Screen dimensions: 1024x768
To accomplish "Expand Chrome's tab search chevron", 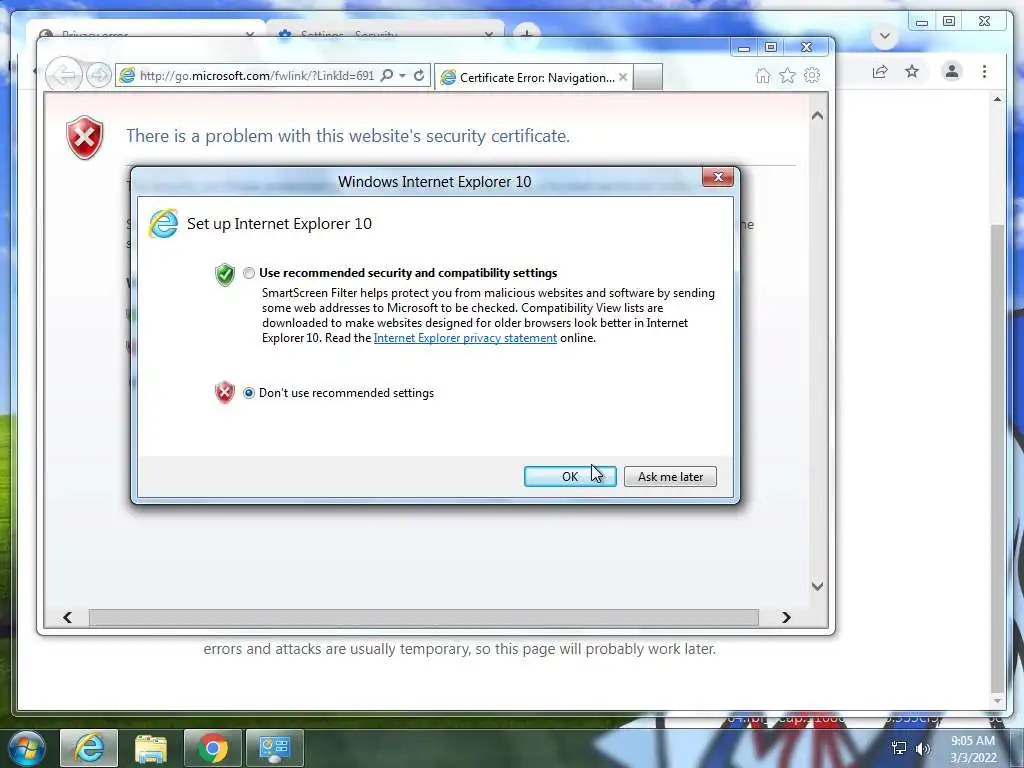I will point(885,36).
